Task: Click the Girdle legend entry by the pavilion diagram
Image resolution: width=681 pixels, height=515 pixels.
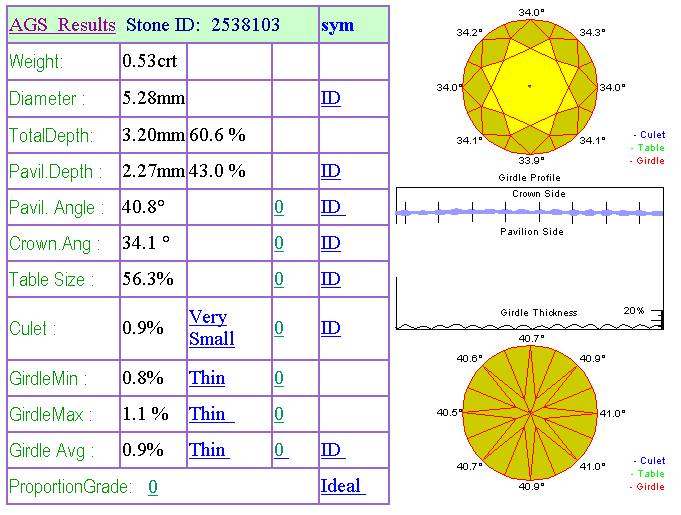Action: tap(647, 487)
